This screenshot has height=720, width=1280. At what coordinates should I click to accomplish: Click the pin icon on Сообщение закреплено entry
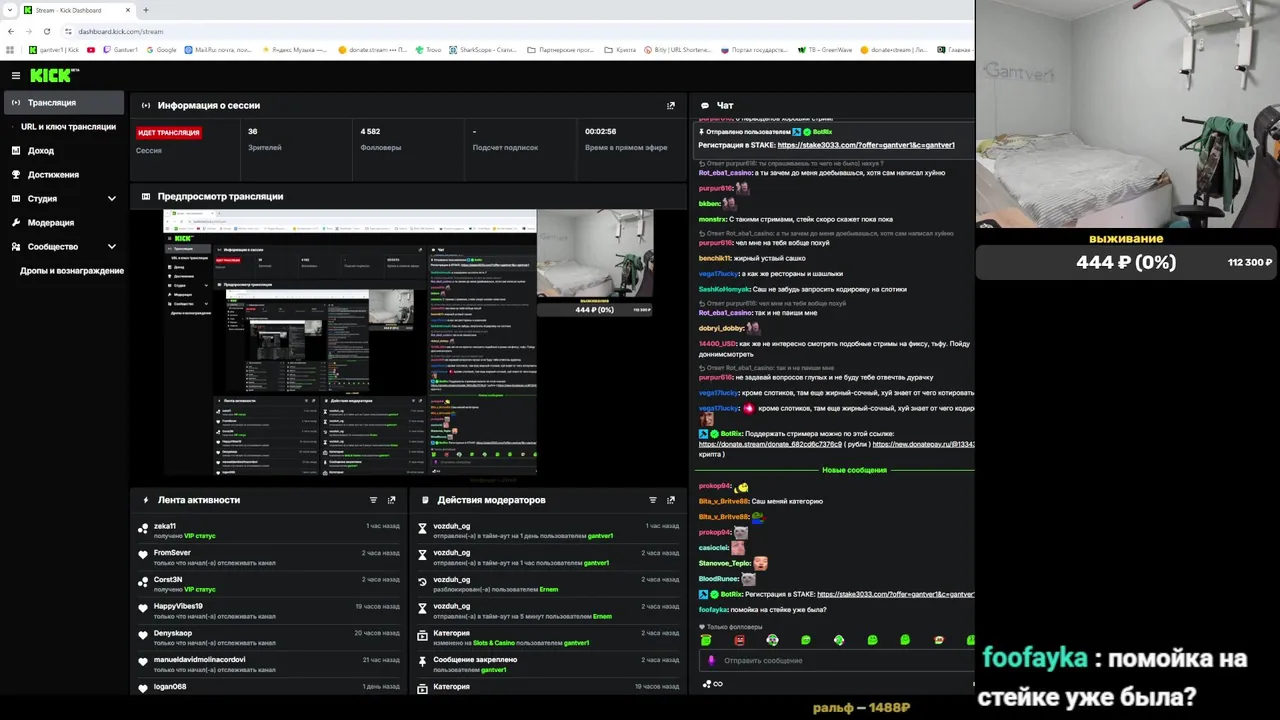pos(423,664)
